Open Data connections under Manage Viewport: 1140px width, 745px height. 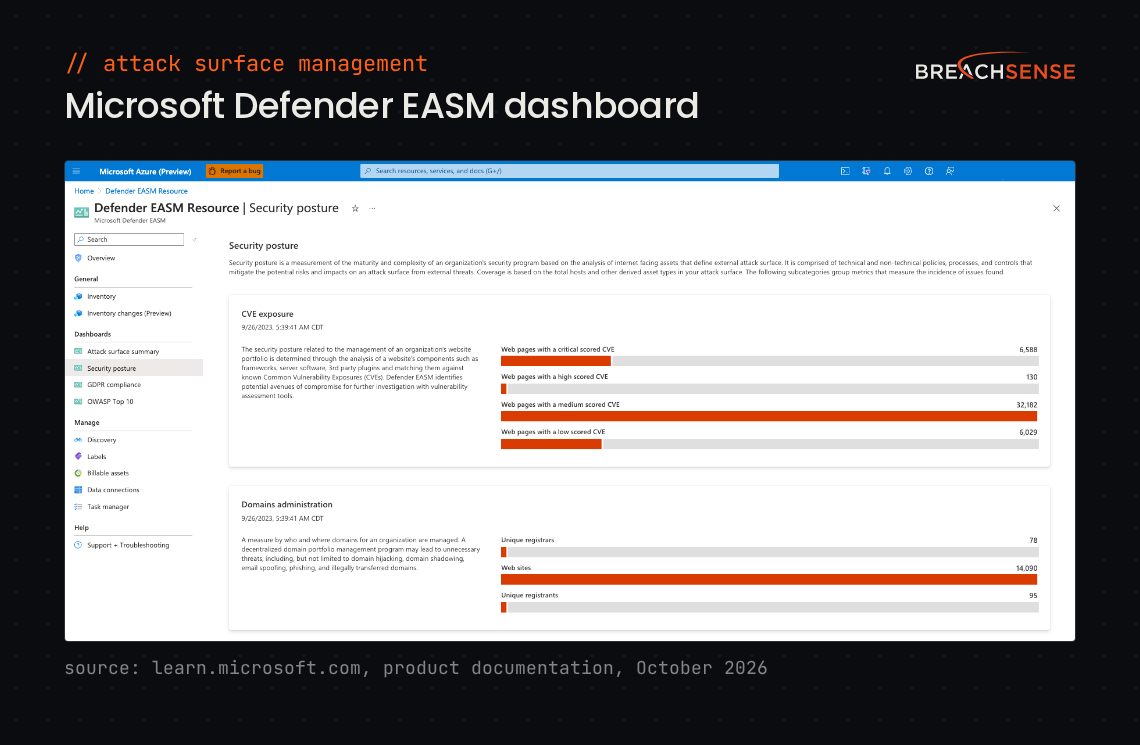[x=113, y=490]
